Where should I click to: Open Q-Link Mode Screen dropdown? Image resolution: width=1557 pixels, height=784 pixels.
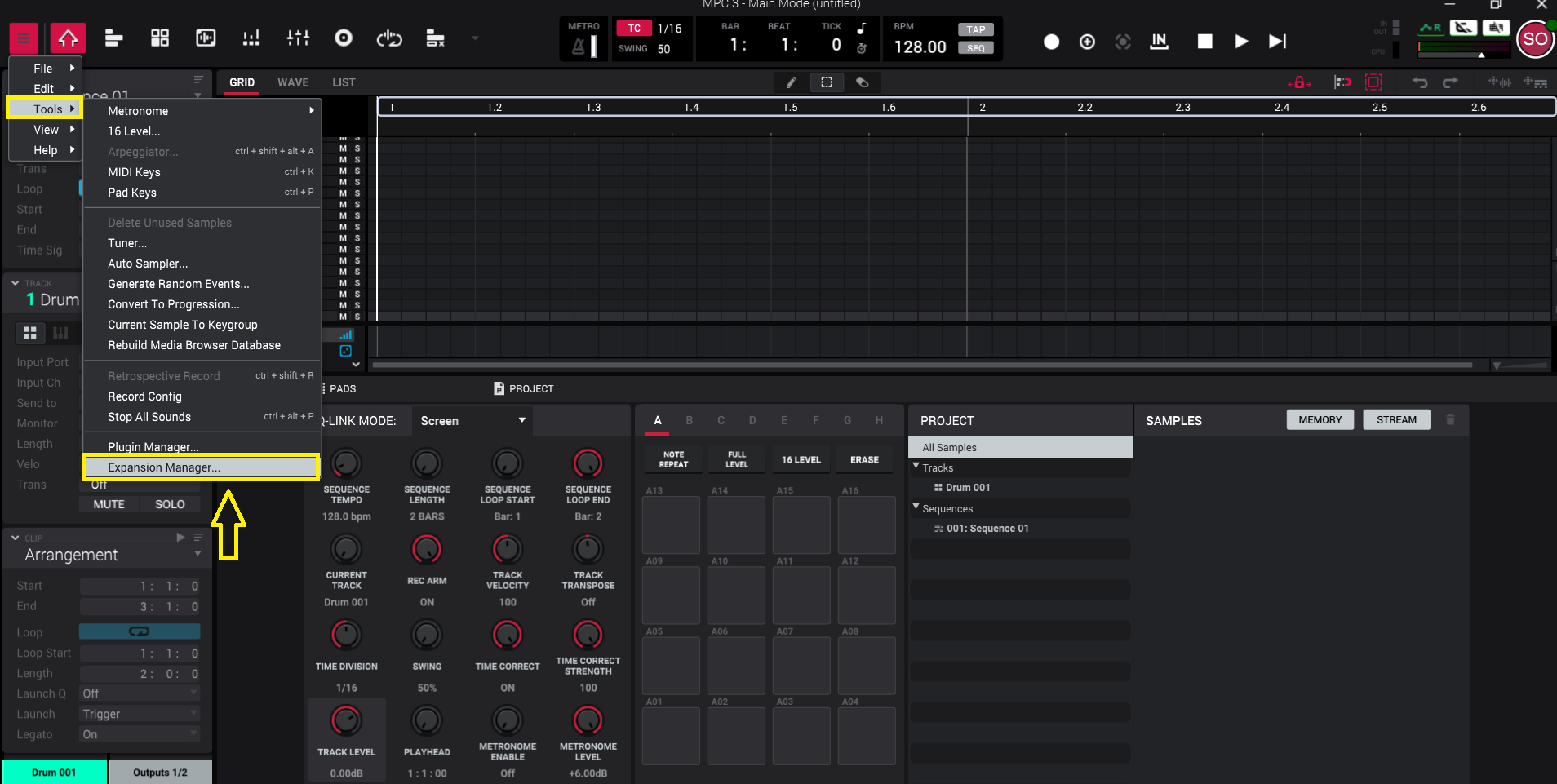pos(472,421)
